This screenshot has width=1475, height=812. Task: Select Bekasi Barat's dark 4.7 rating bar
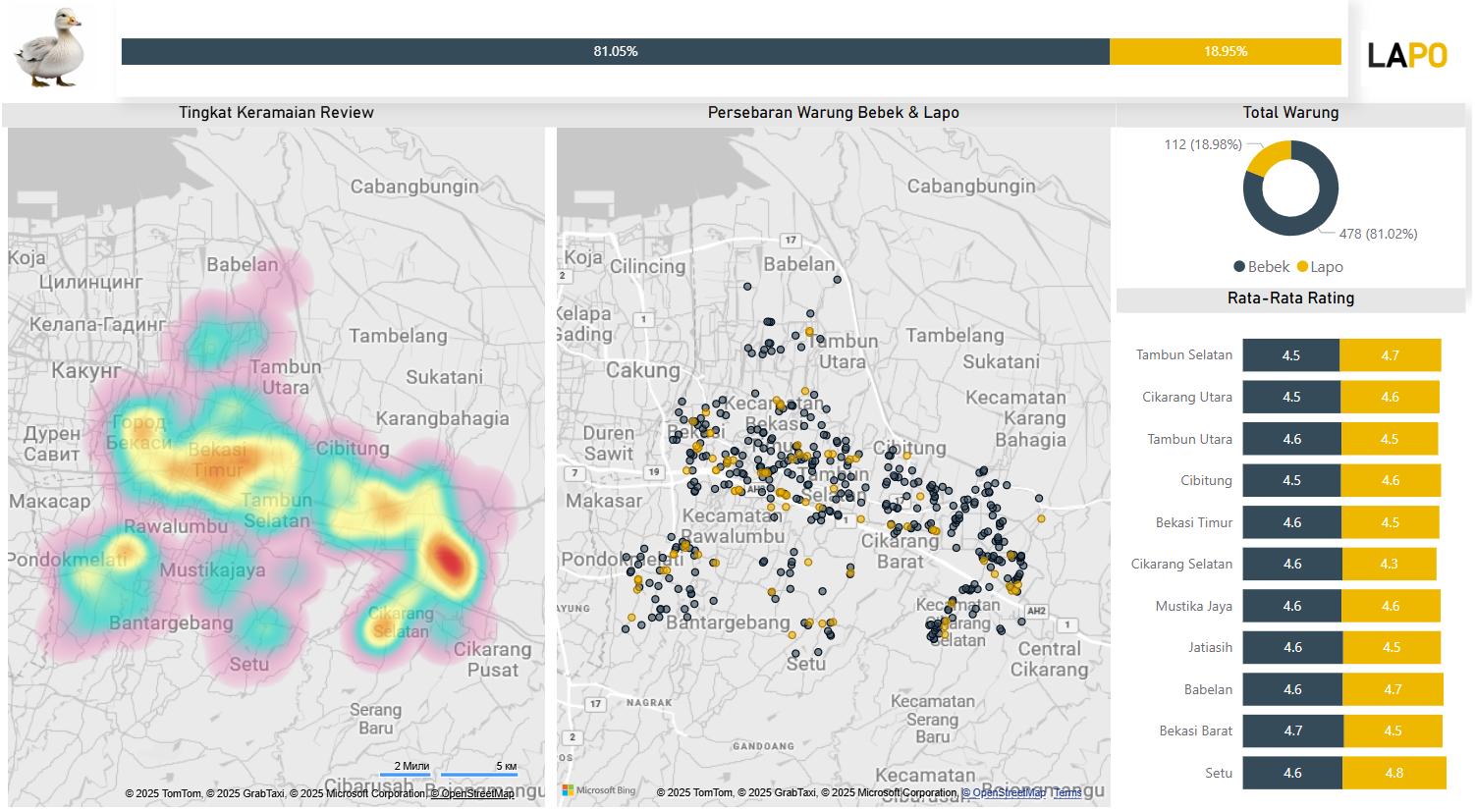pyautogui.click(x=1292, y=731)
